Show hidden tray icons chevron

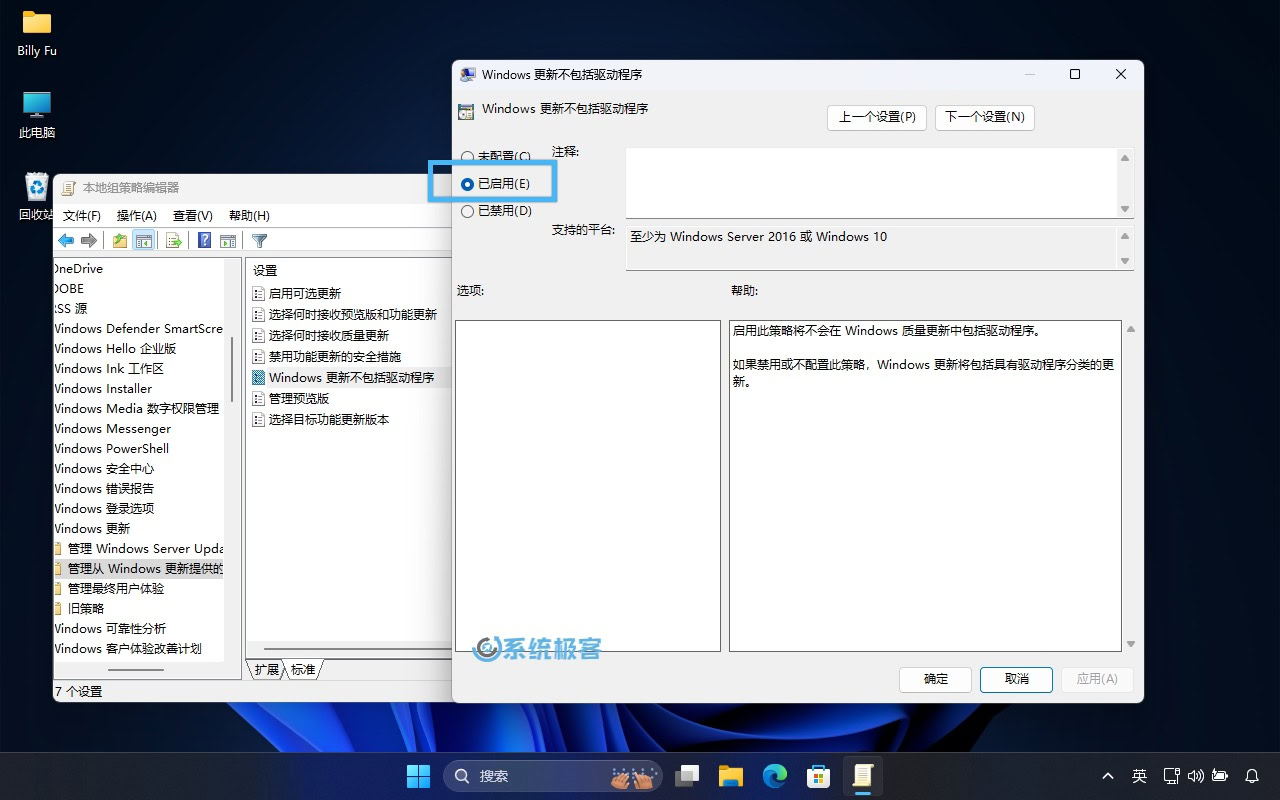pos(1108,776)
